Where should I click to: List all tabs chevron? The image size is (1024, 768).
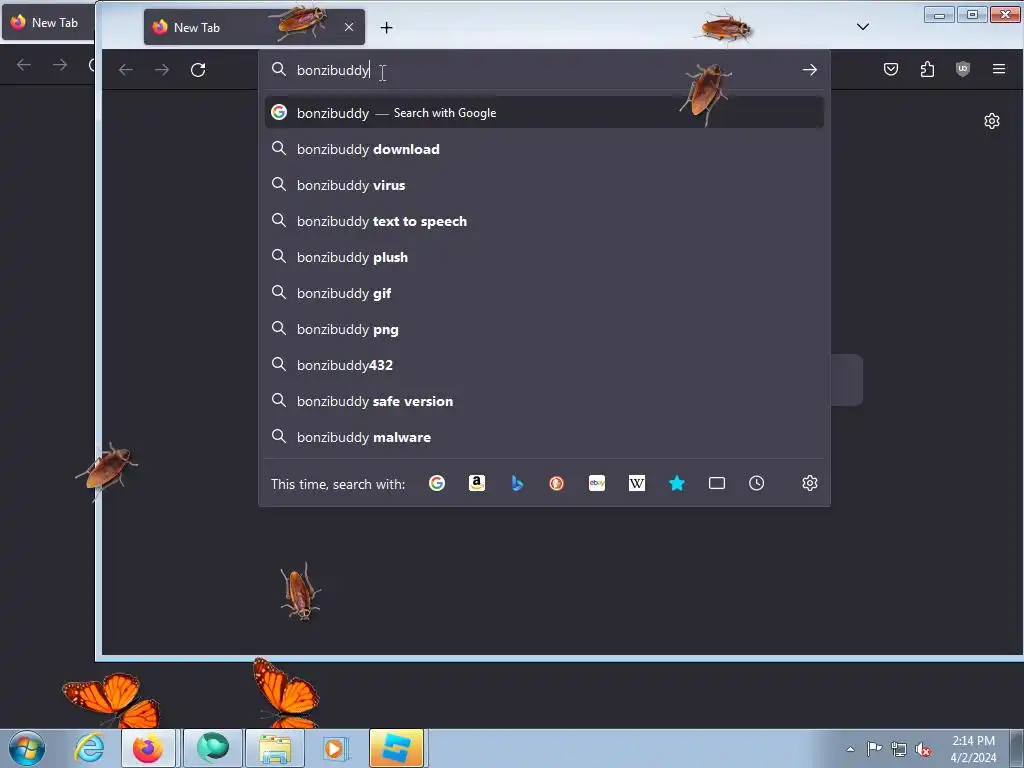coord(863,27)
